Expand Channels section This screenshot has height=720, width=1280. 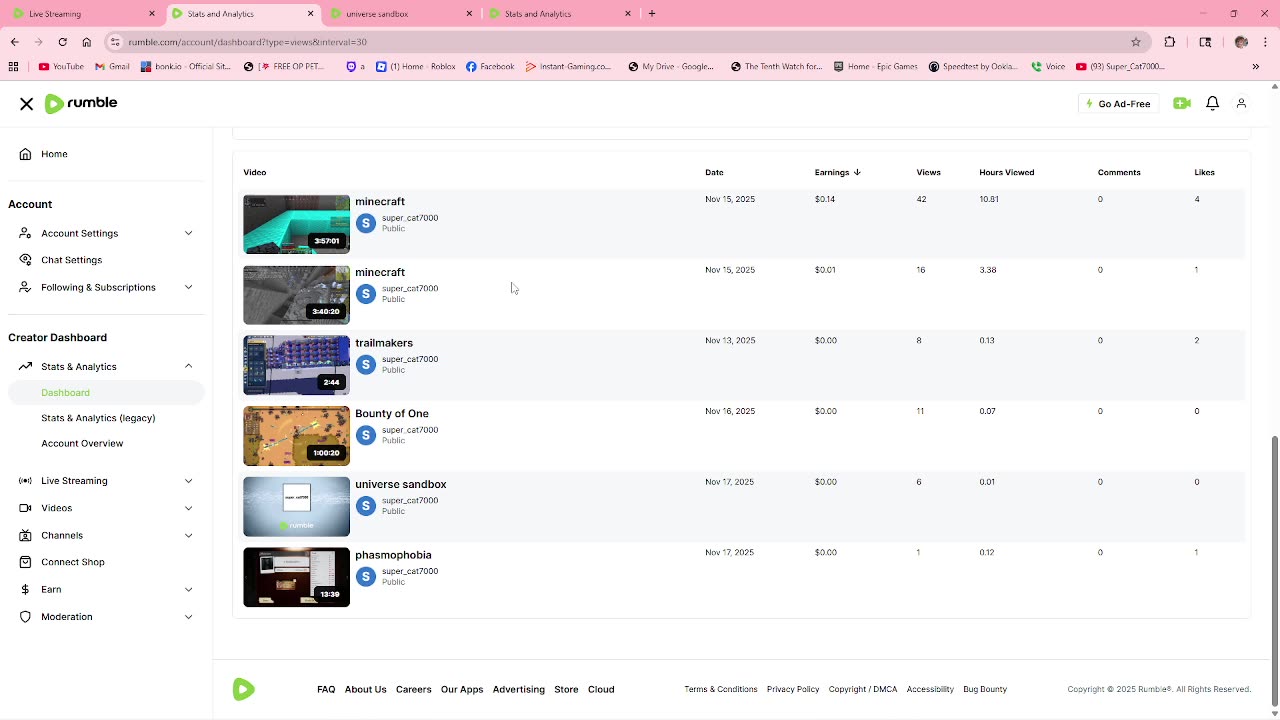click(x=106, y=535)
